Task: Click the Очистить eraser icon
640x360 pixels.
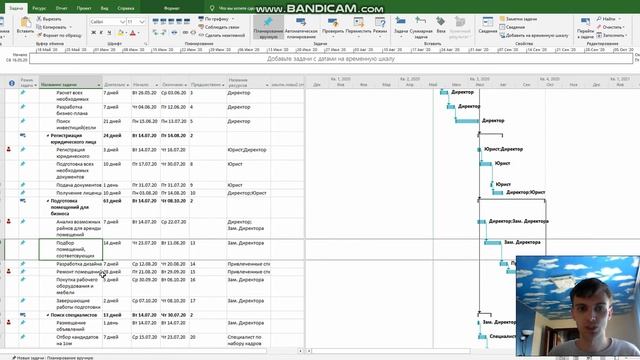Action: point(599,27)
